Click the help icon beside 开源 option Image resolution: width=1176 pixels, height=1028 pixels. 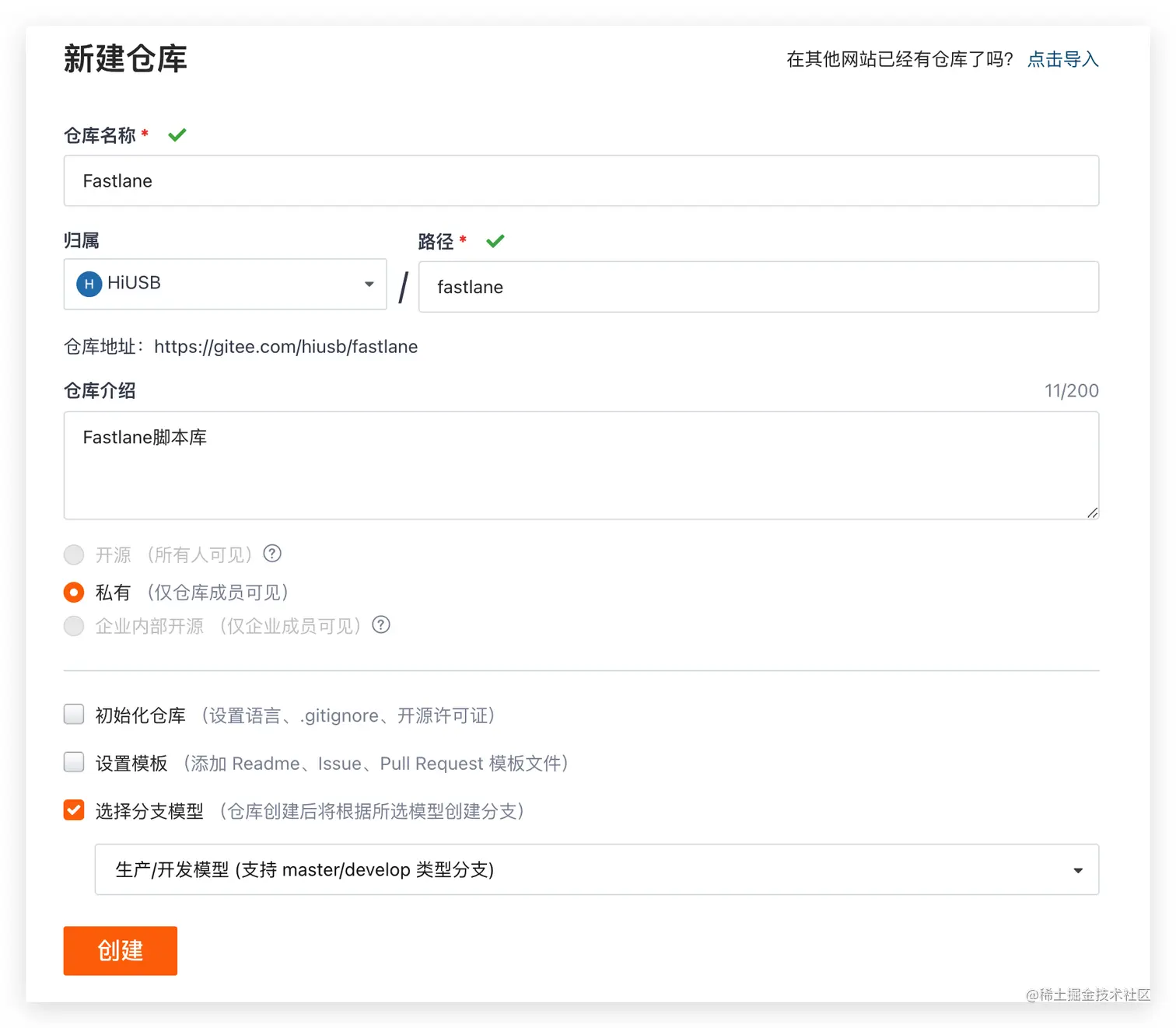coord(272,554)
